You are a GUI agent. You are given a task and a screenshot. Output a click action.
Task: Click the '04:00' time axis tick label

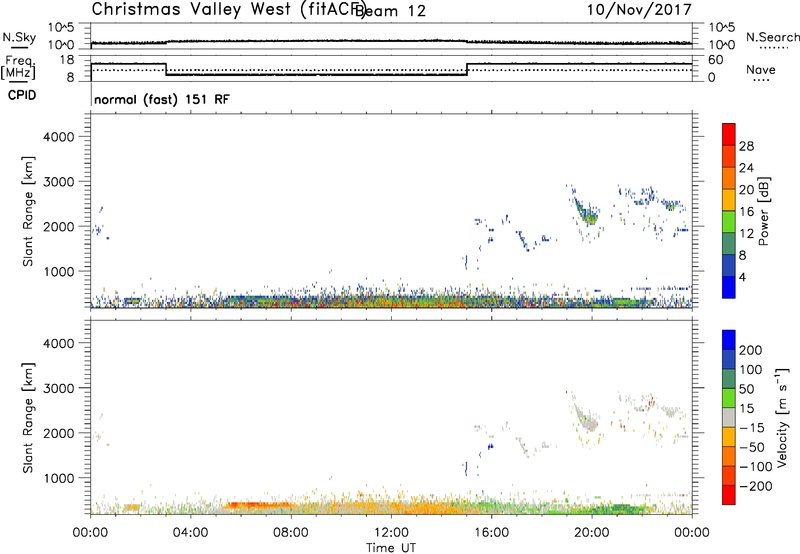point(190,532)
